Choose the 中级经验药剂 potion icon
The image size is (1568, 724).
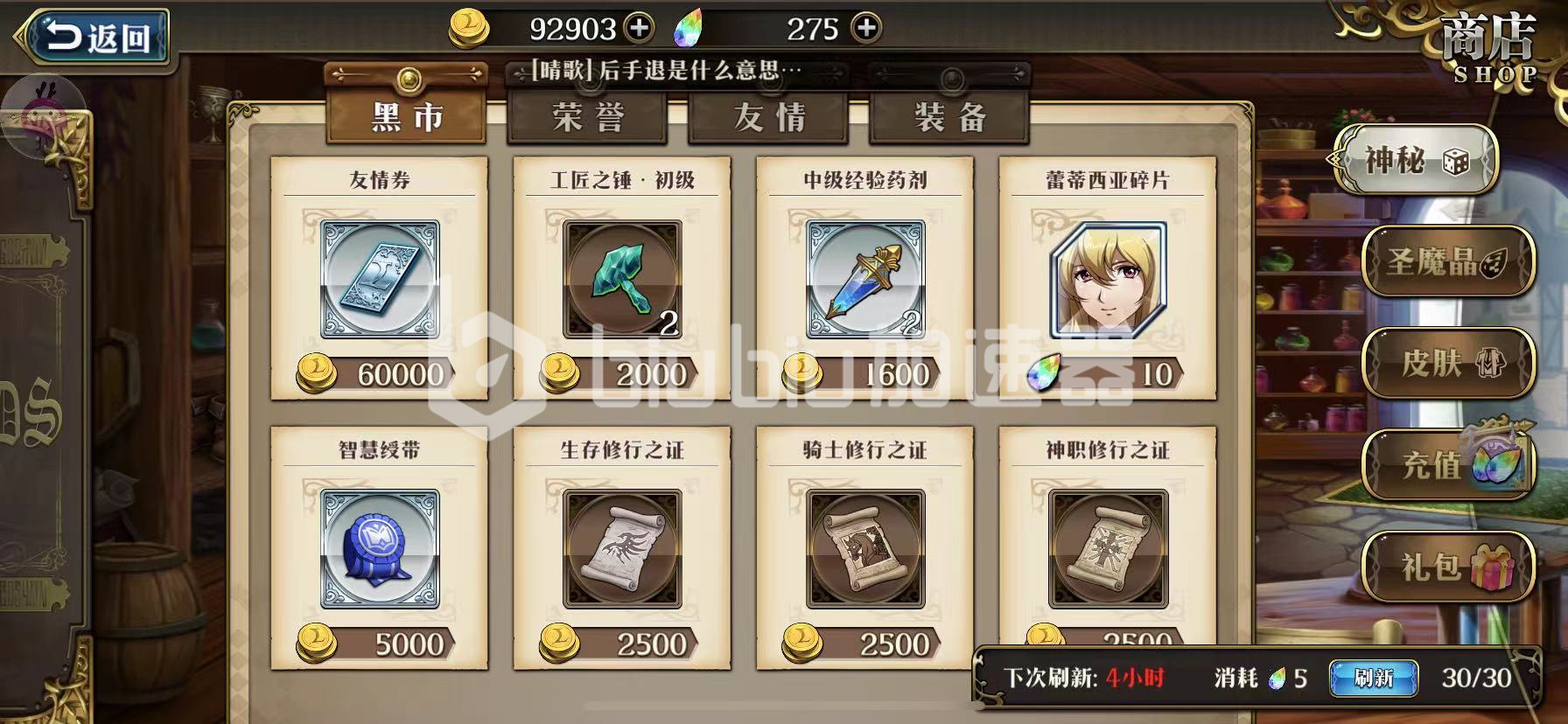click(865, 279)
